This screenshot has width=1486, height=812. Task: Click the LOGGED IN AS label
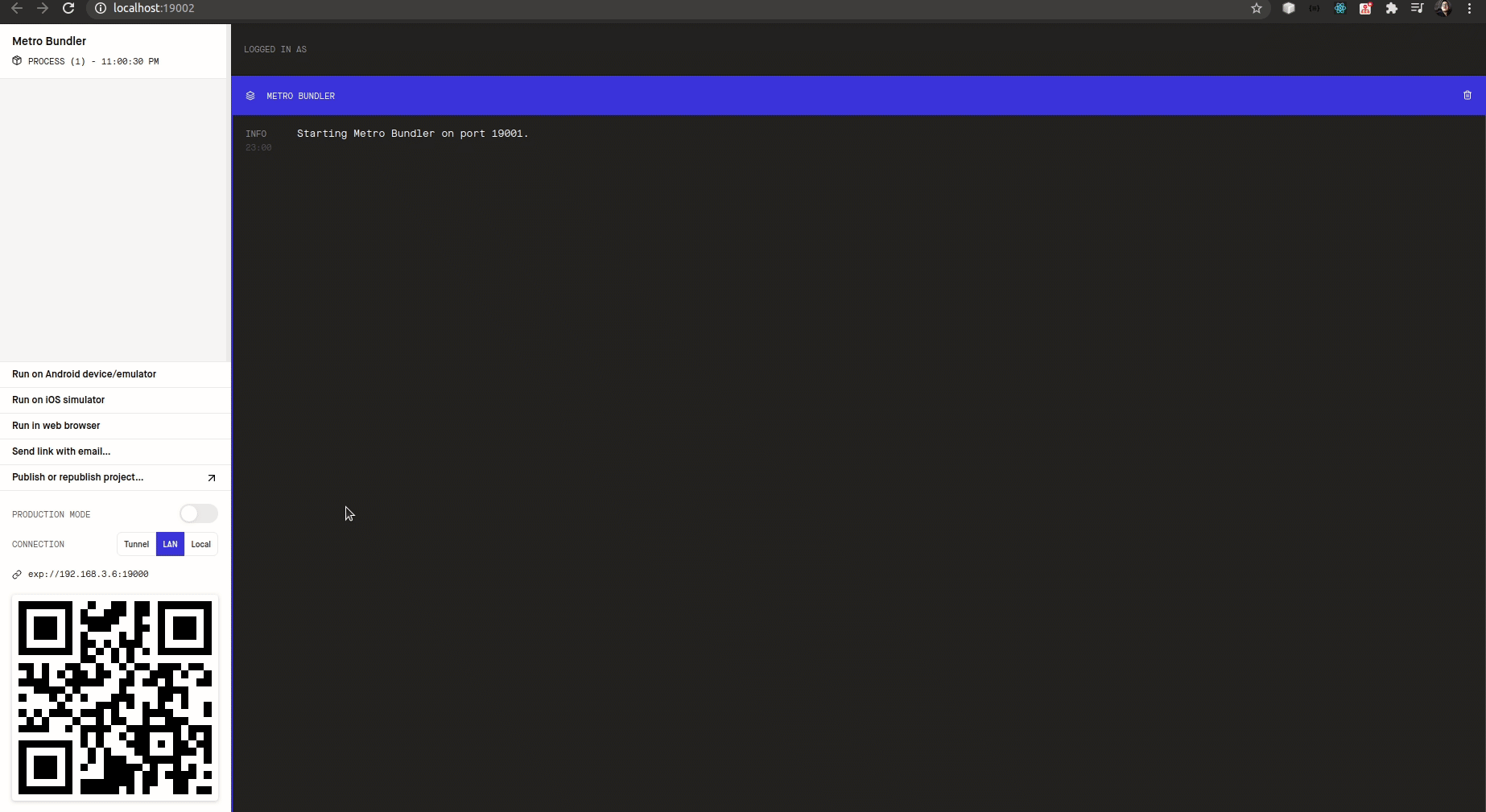pos(275,50)
